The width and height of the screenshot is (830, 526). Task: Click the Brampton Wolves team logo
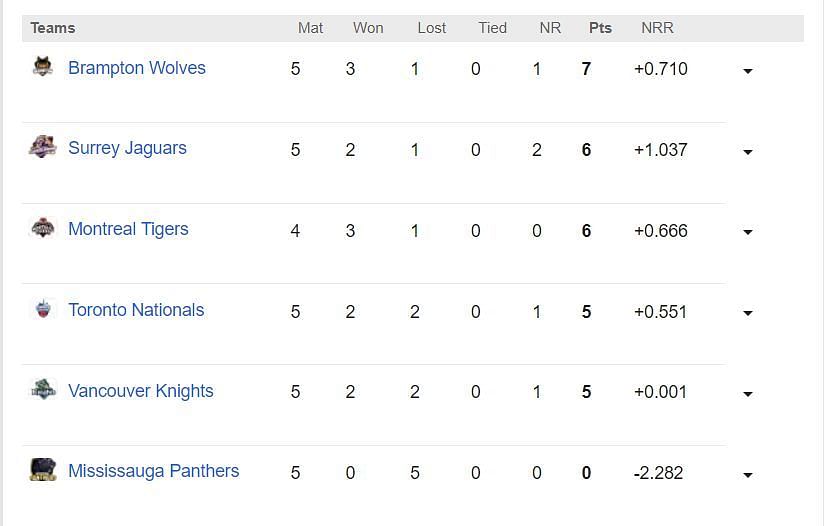coord(43,67)
